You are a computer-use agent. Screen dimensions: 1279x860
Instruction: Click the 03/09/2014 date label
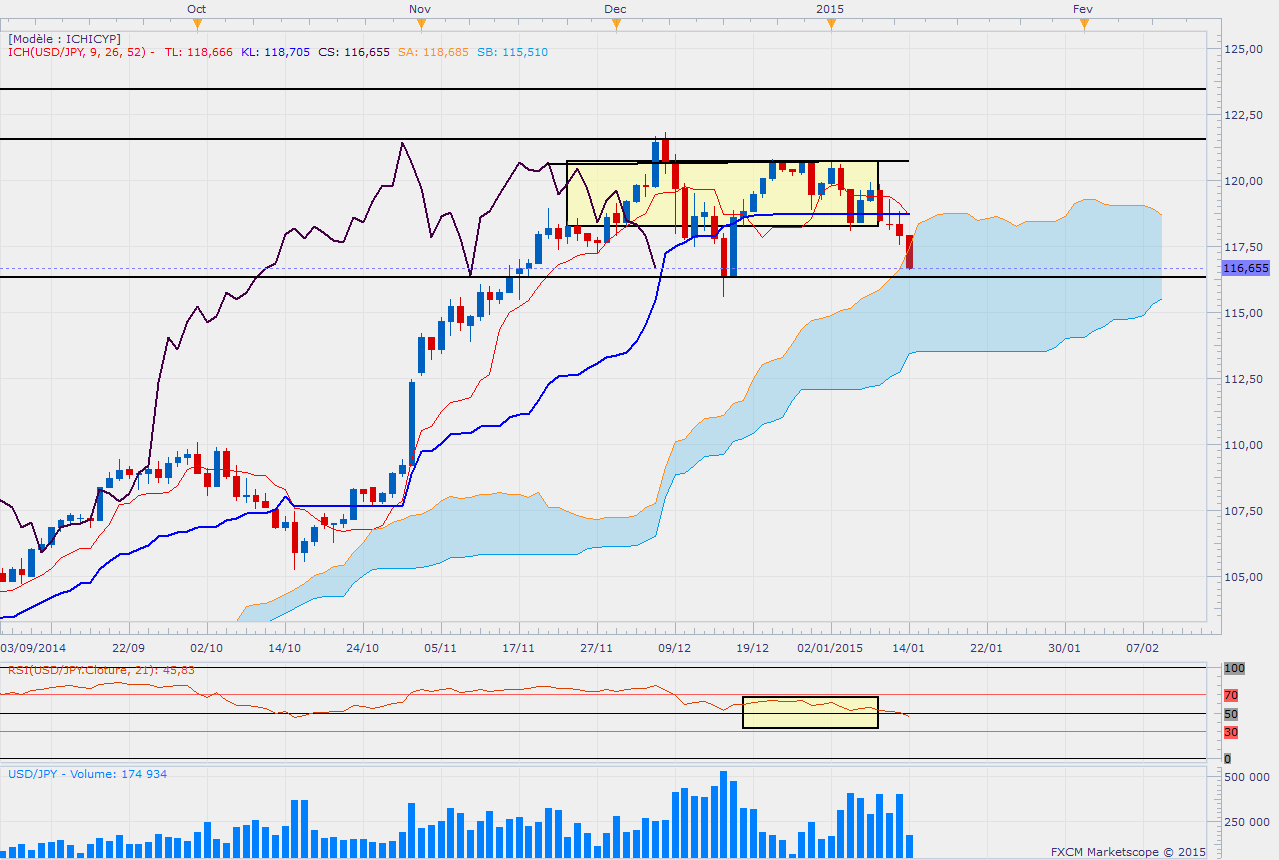(33, 648)
